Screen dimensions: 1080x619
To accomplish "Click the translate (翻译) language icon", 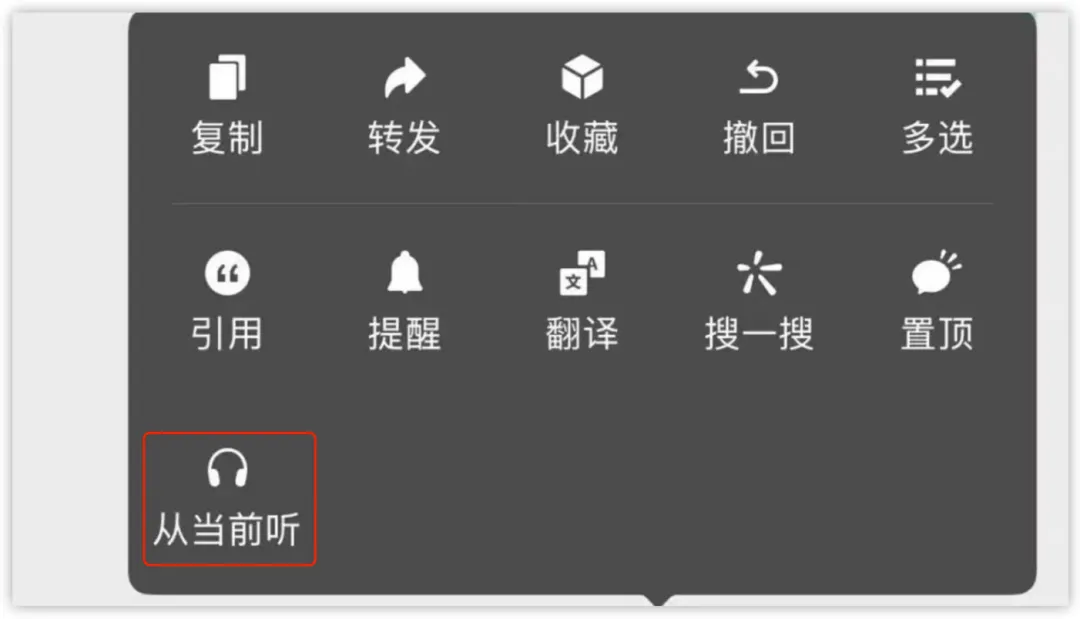I will (x=582, y=273).
